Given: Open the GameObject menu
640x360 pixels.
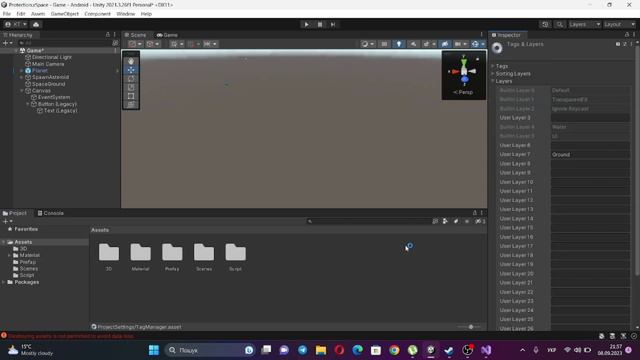Looking at the screenshot, I should pos(64,14).
